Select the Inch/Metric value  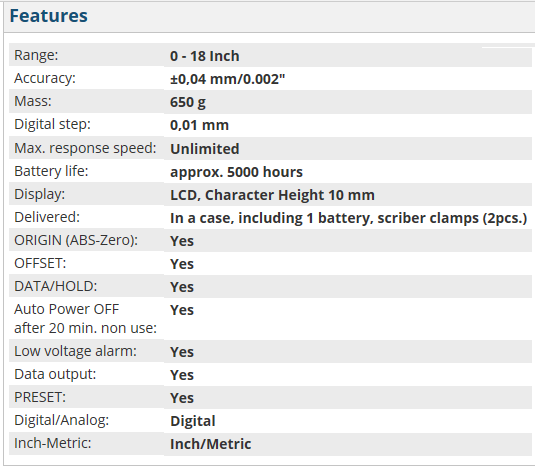[x=211, y=444]
